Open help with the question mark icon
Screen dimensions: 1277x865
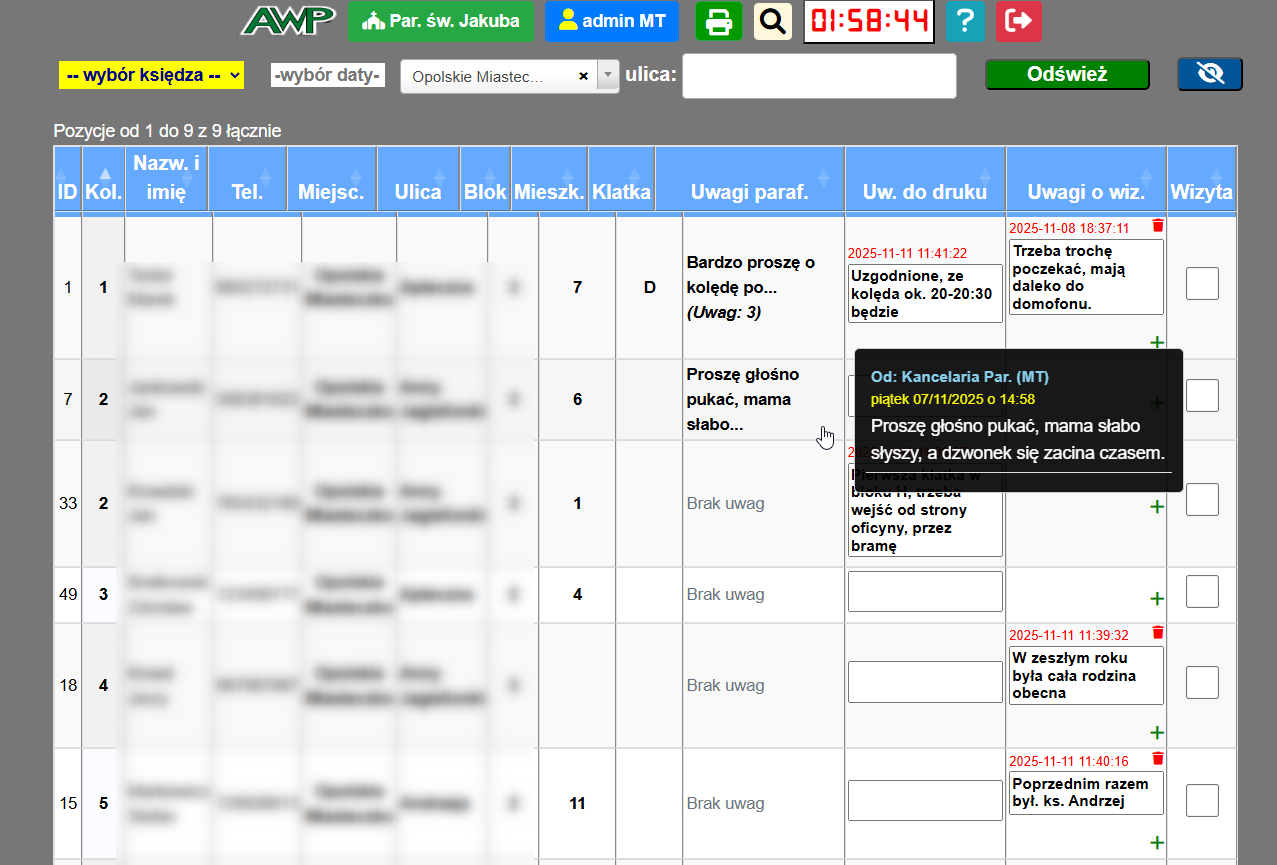tap(964, 21)
